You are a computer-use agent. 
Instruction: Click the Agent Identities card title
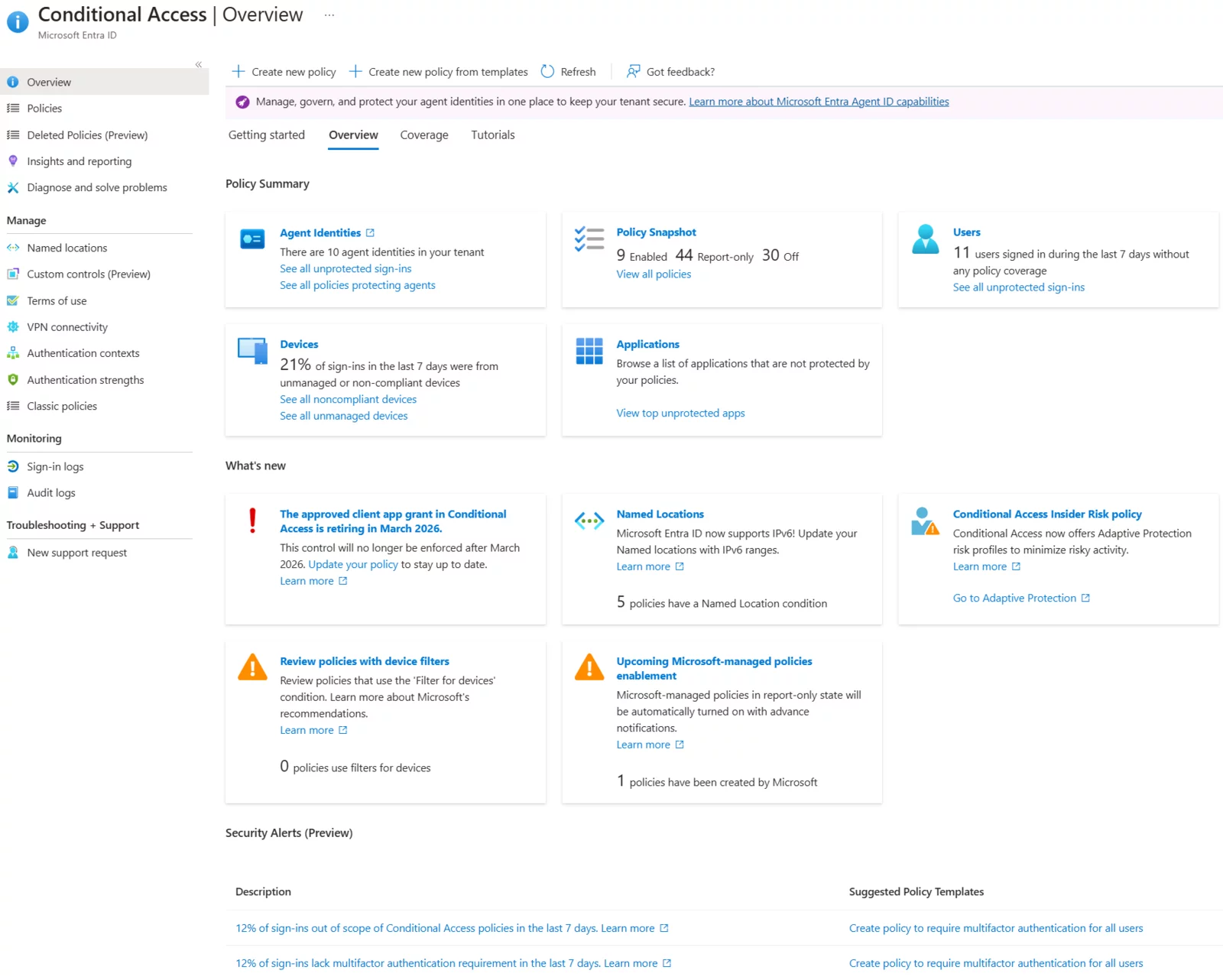pos(320,233)
